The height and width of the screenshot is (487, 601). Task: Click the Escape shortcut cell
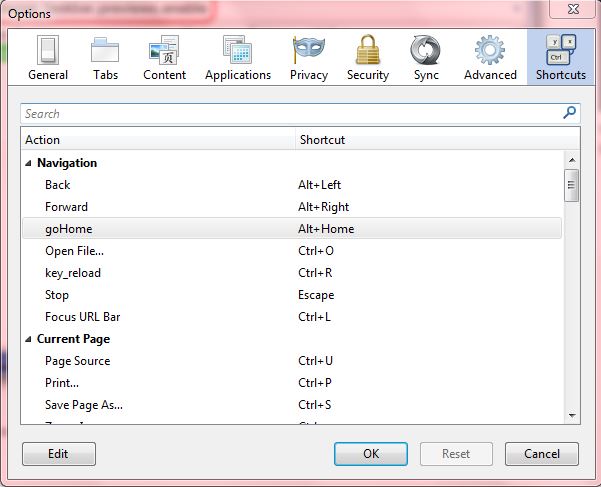[316, 295]
